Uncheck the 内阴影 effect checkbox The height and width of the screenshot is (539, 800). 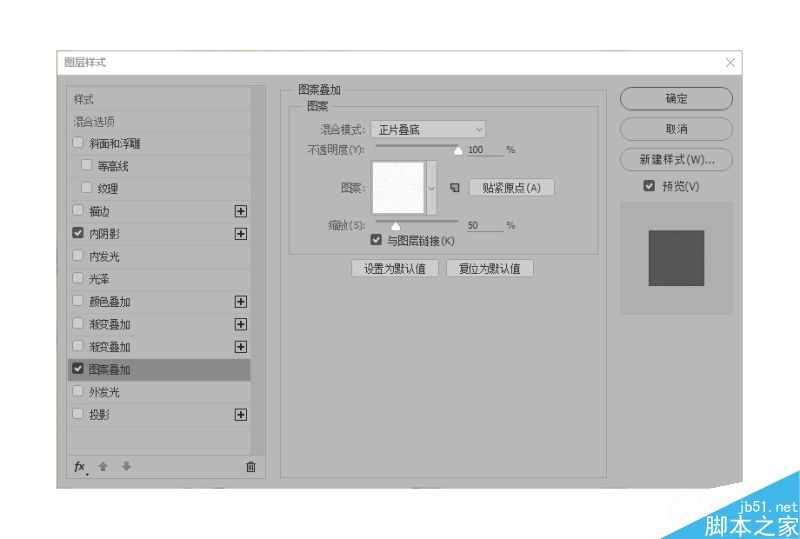coord(78,233)
